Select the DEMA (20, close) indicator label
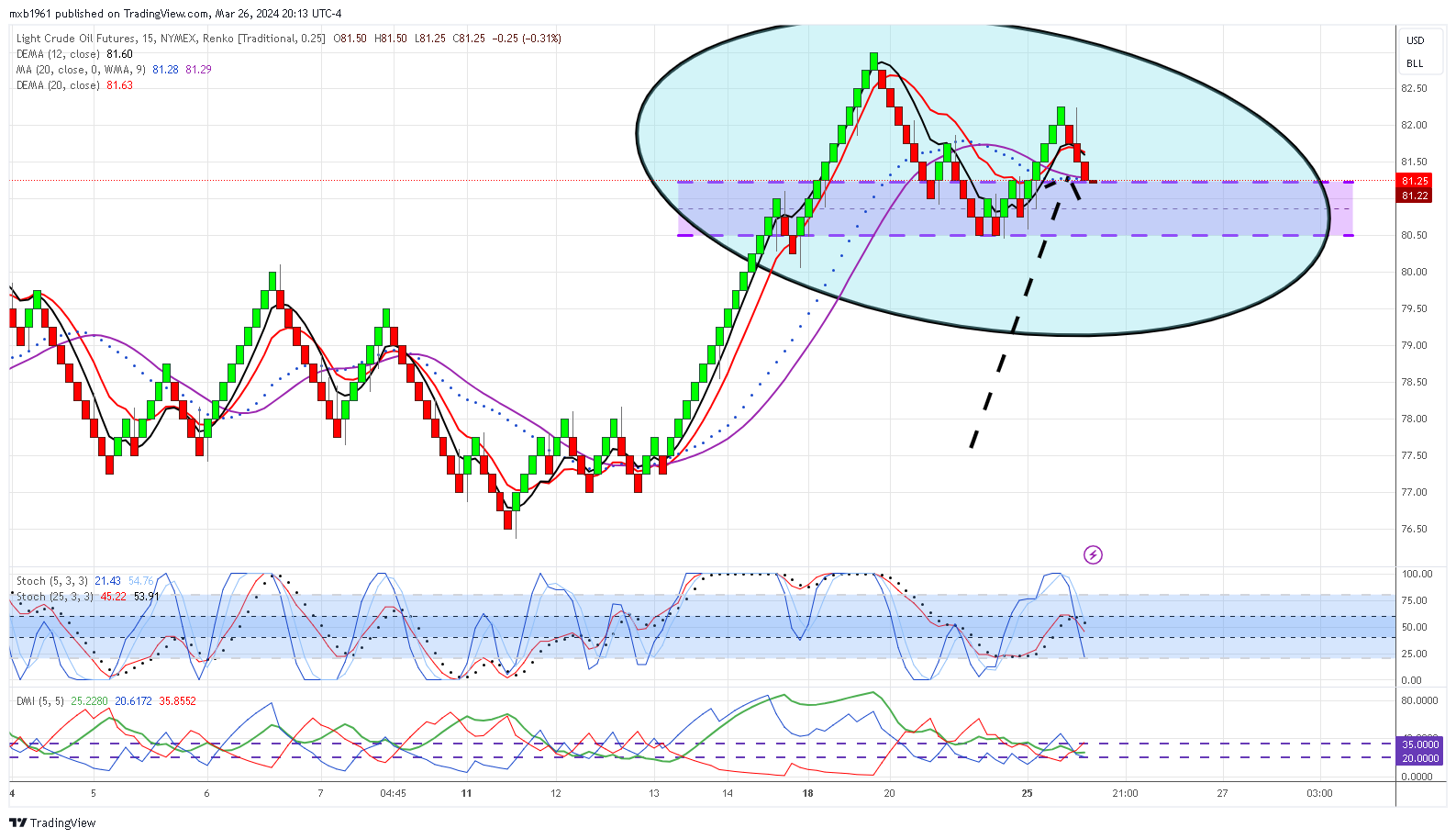The height and width of the screenshot is (839, 1456). click(58, 85)
